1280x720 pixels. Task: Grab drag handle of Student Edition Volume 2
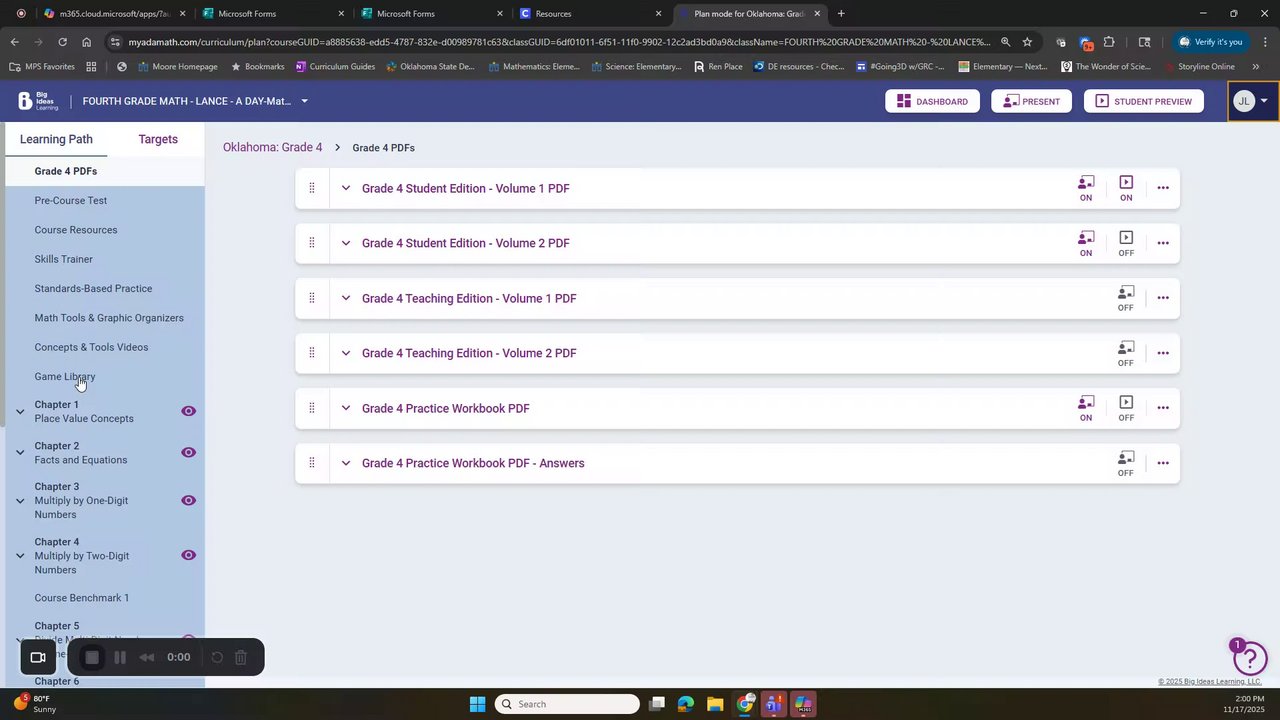(x=312, y=243)
